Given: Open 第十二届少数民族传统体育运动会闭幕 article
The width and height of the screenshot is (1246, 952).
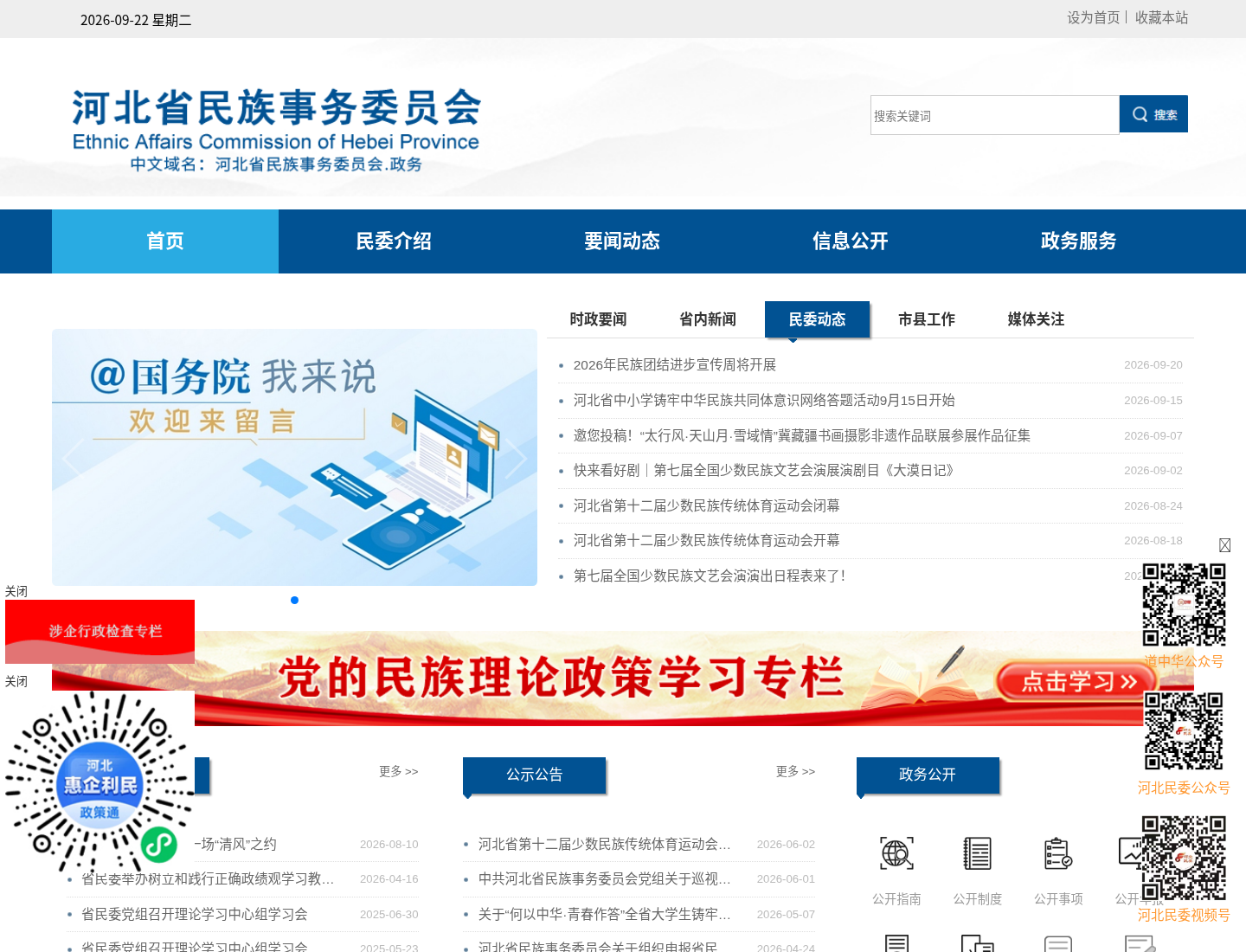Looking at the screenshot, I should (706, 506).
